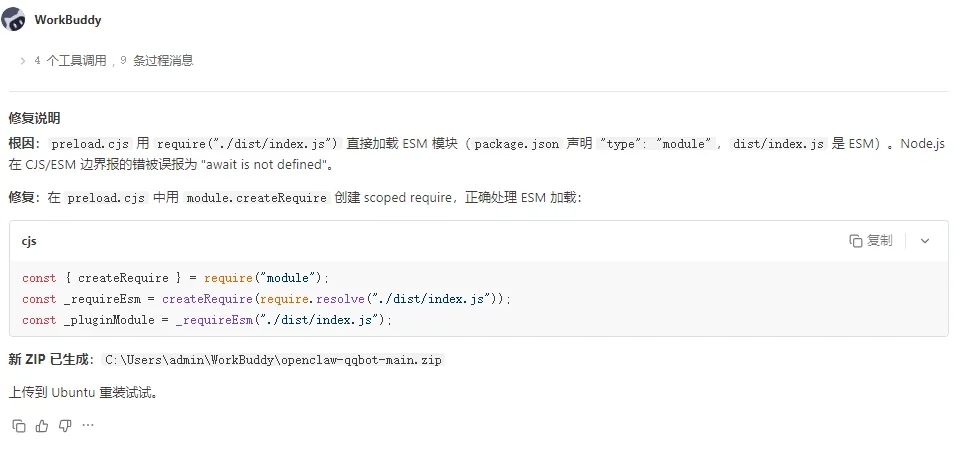Screen dimensions: 960x456
Task: Click the const _pluginModule code line
Action: pyautogui.click(x=207, y=320)
